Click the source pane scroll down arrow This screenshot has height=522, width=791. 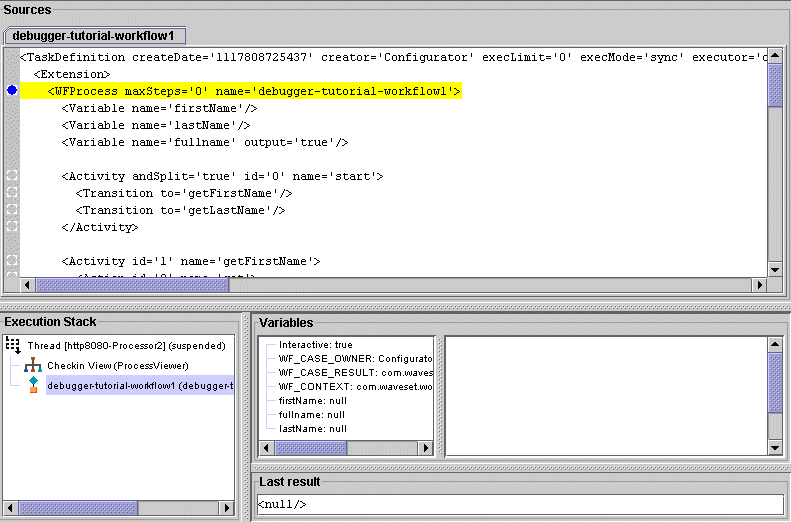pyautogui.click(x=775, y=269)
